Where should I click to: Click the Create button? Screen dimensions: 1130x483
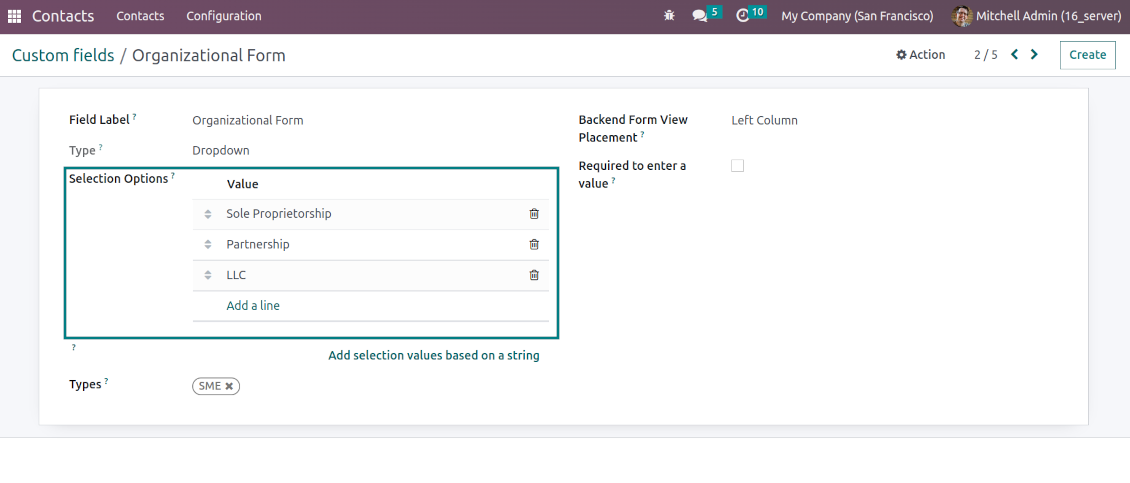(x=1087, y=55)
